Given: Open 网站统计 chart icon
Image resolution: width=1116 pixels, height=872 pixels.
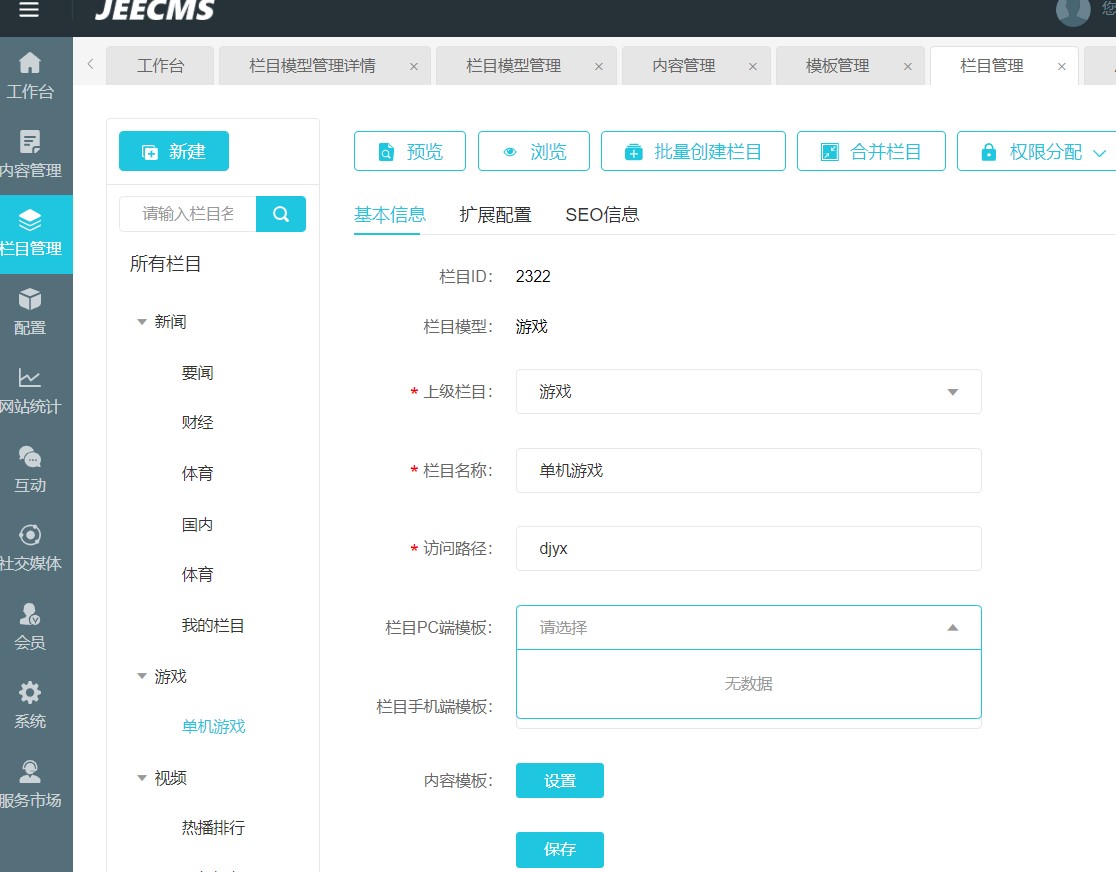Looking at the screenshot, I should [x=30, y=379].
